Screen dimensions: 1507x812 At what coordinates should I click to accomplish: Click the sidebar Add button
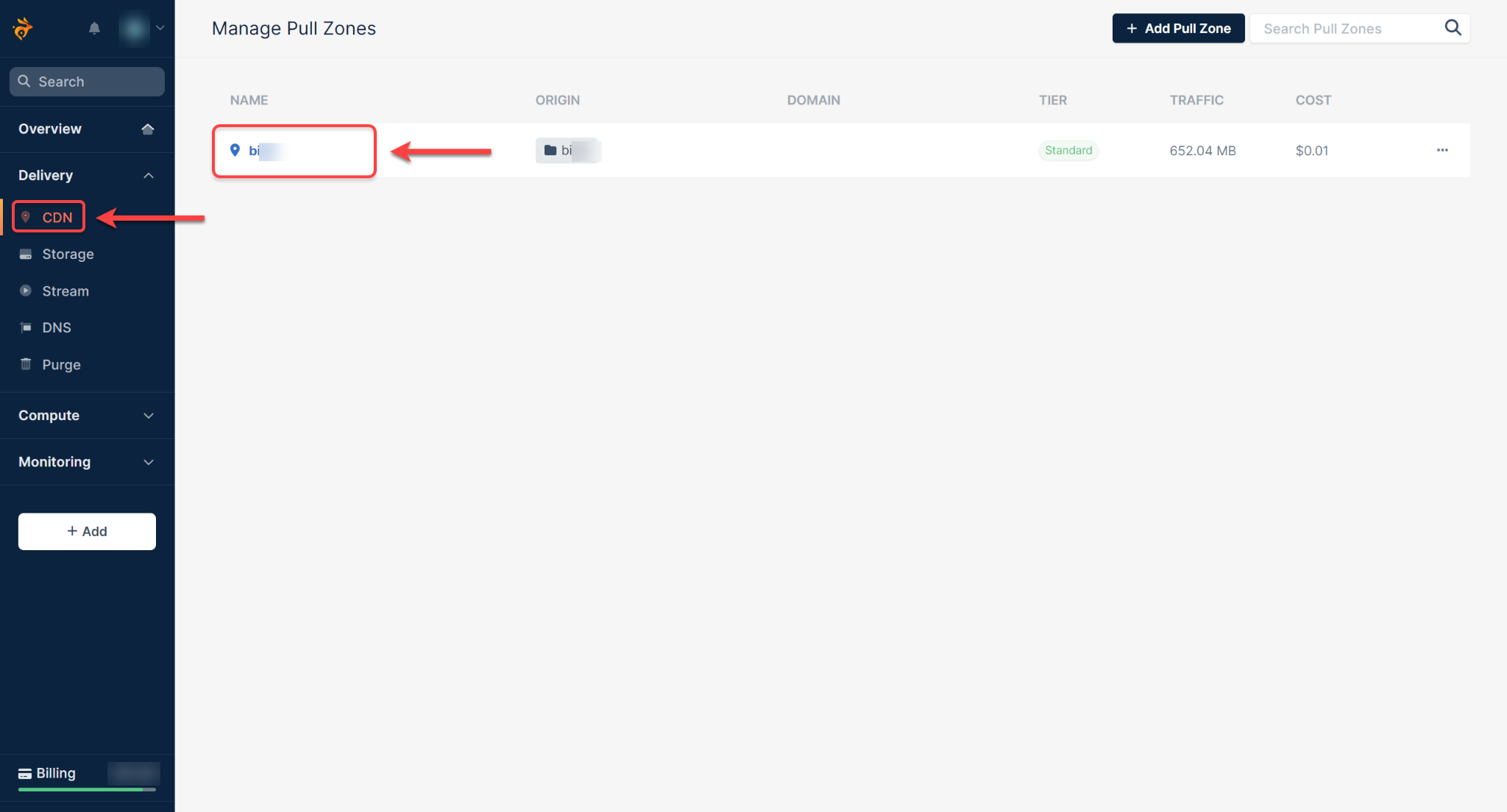86,531
